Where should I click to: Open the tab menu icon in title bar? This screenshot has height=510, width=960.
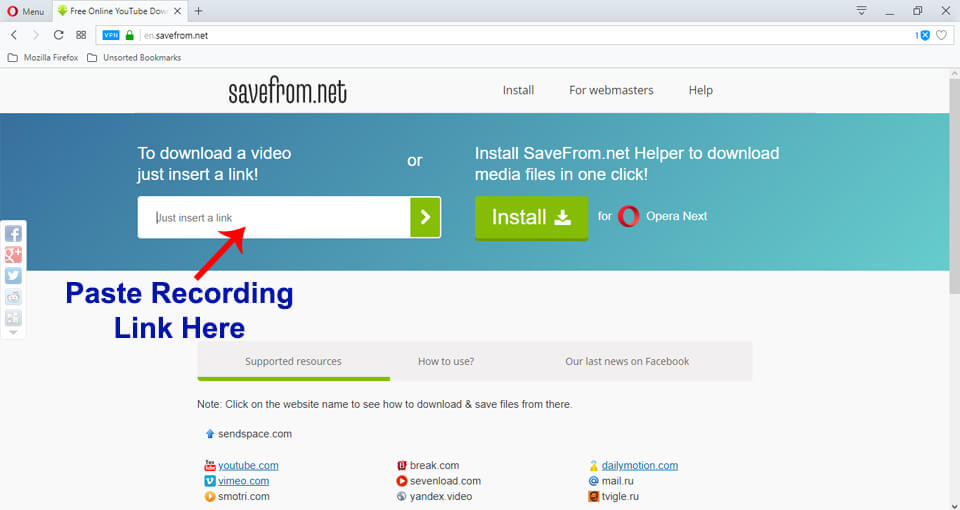(861, 10)
